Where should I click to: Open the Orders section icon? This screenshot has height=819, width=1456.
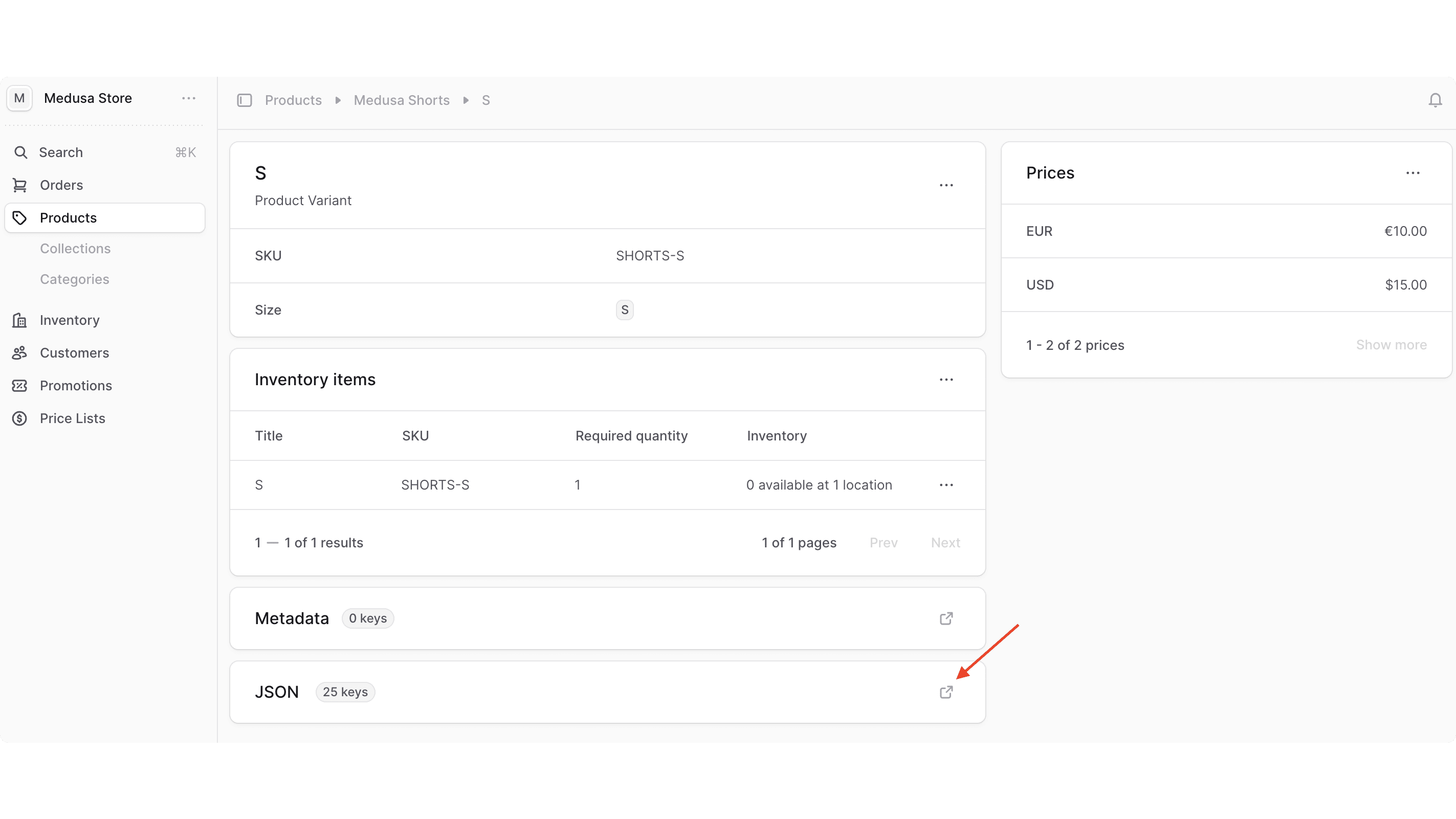click(x=20, y=185)
